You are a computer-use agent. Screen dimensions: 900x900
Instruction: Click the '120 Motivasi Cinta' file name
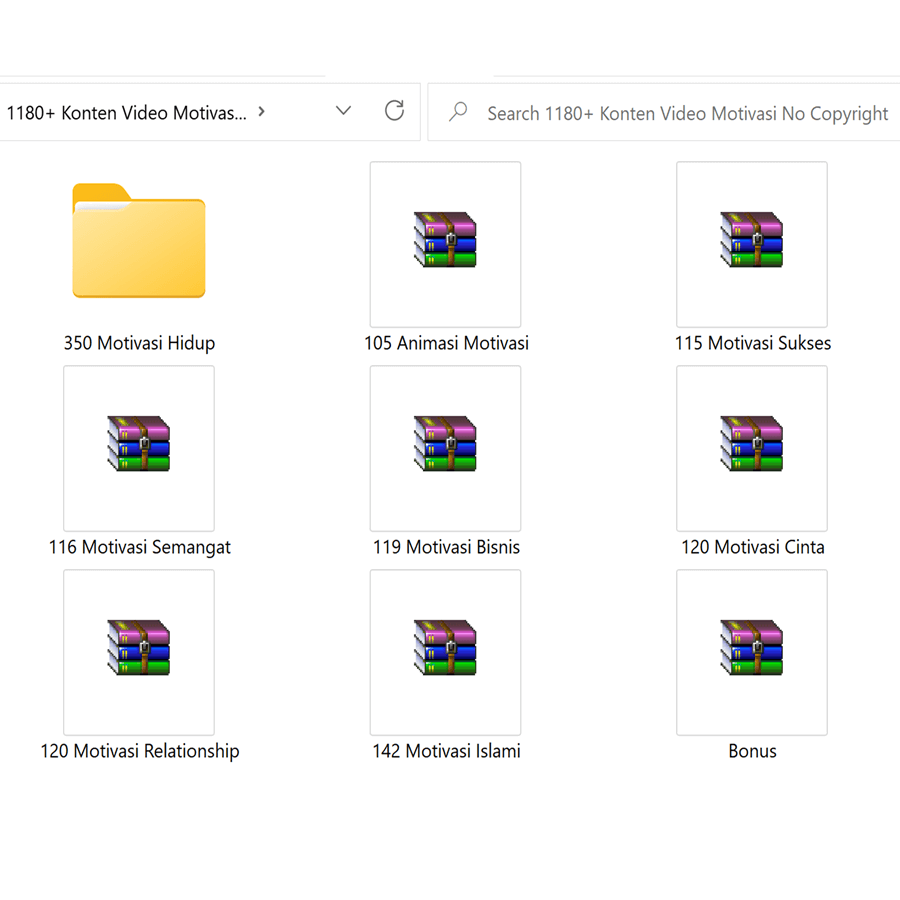(x=753, y=547)
